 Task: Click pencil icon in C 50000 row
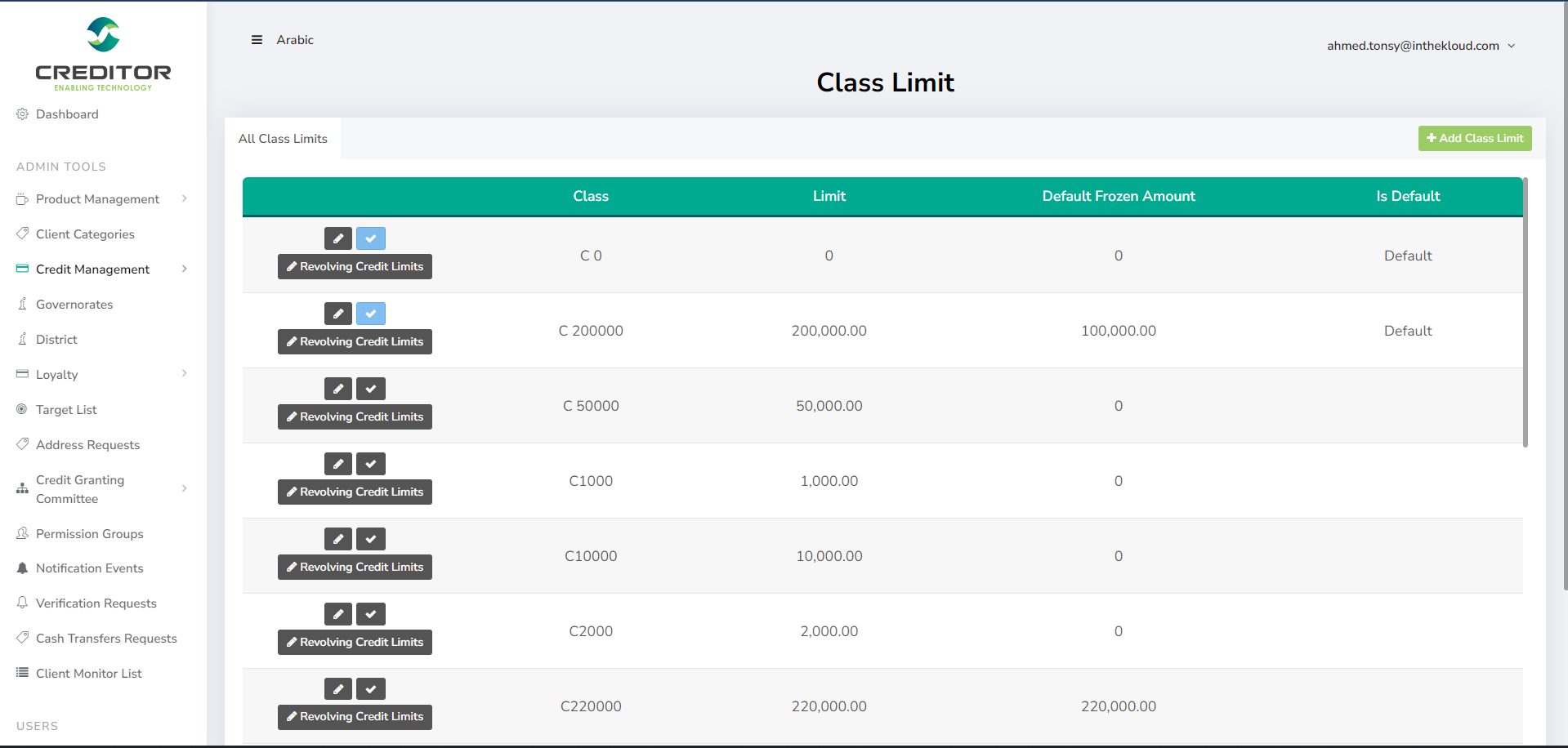pos(337,389)
